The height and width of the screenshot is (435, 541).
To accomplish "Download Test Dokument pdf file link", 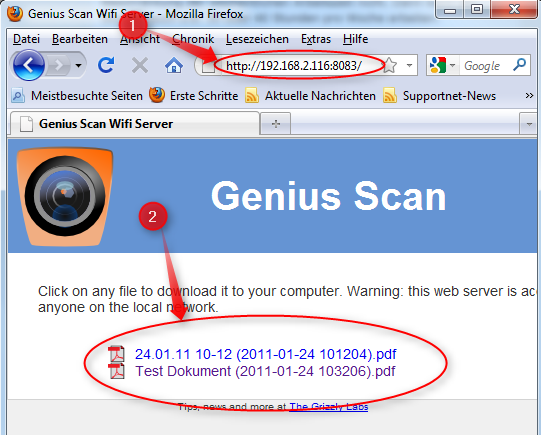I will pyautogui.click(x=265, y=371).
